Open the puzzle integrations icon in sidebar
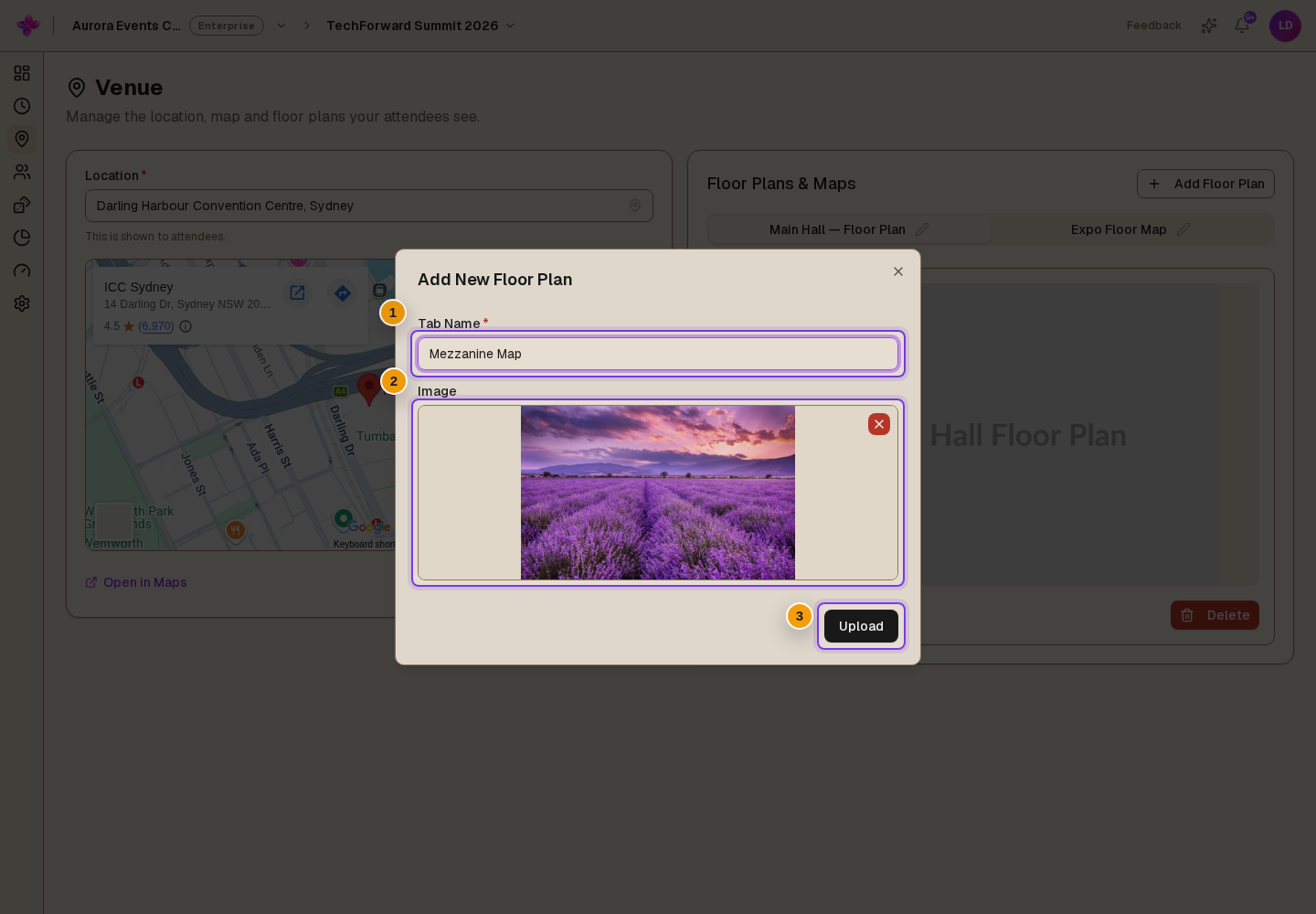The height and width of the screenshot is (914, 1316). click(x=22, y=205)
